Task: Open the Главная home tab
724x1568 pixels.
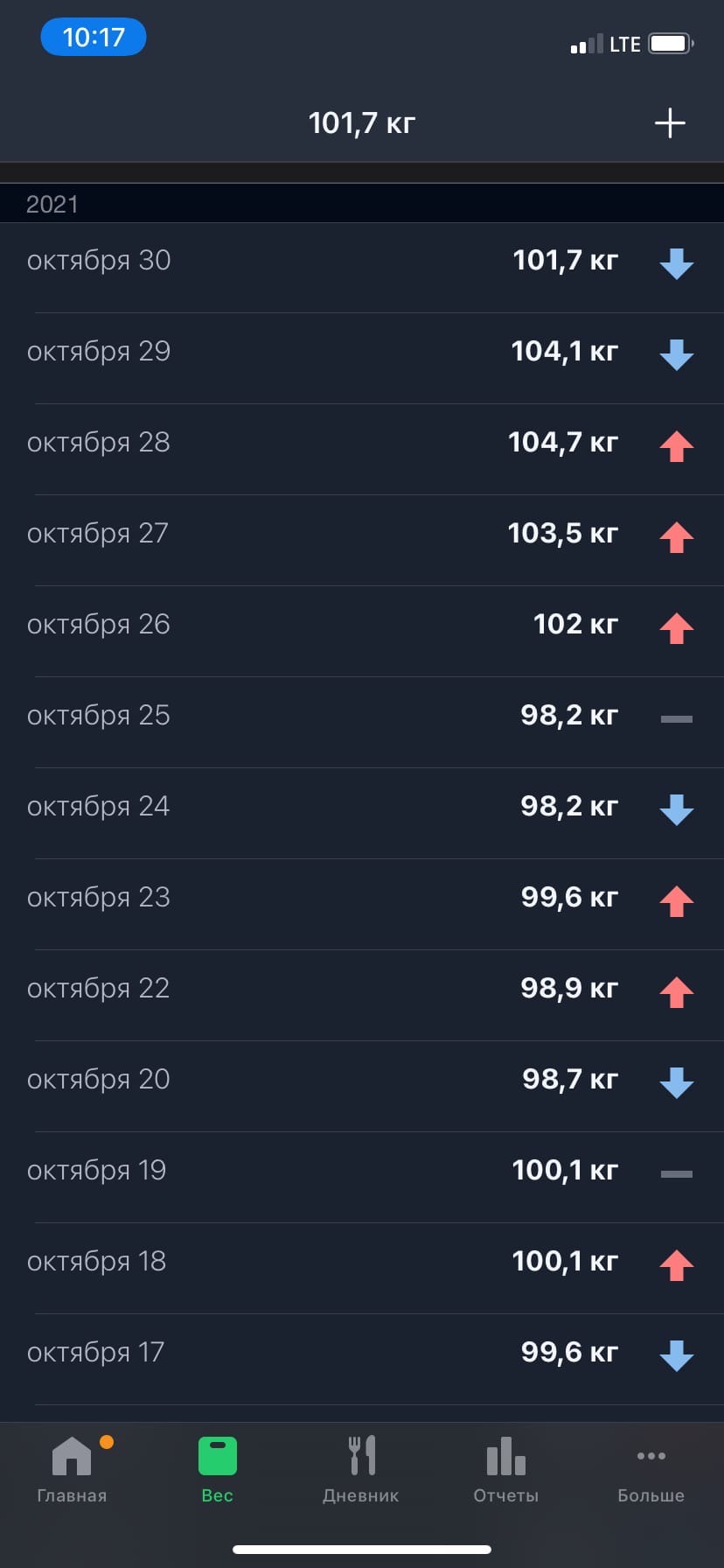Action: point(72,1470)
